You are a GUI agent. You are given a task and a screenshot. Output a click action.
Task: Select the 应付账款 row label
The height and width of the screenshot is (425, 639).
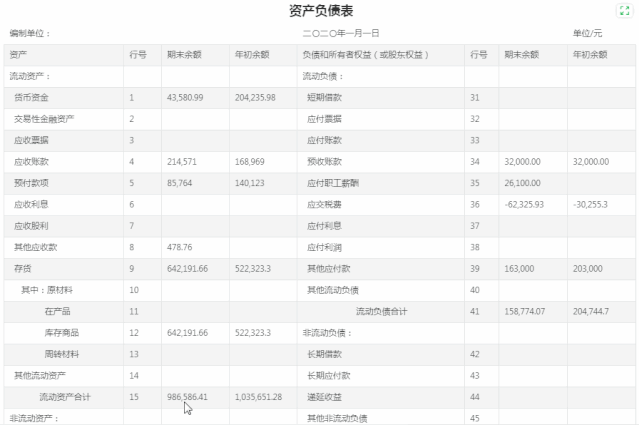[x=324, y=140]
